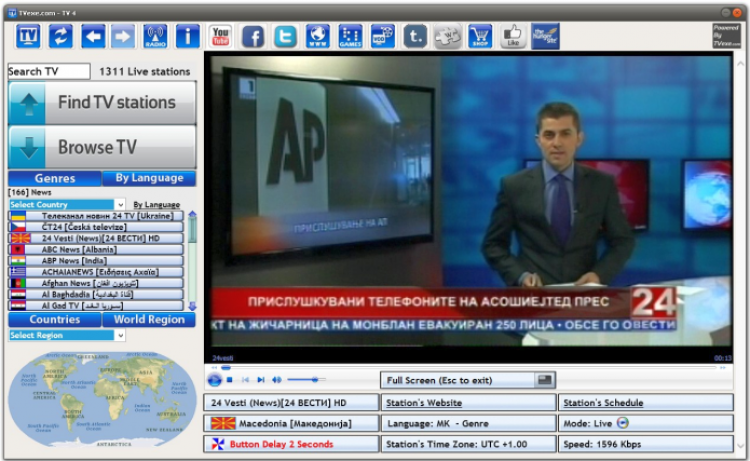Image resolution: width=750 pixels, height=461 pixels.
Task: Mute the player volume speaker
Action: 277,380
